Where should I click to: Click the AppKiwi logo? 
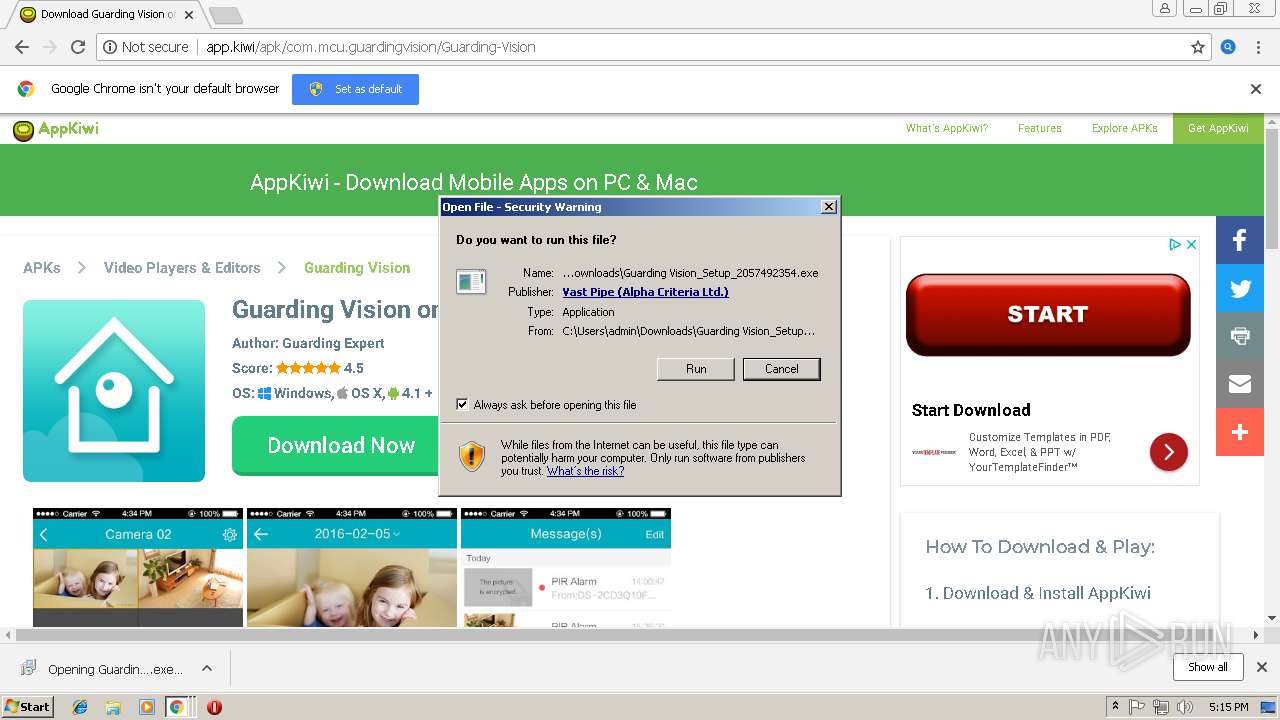(x=56, y=129)
